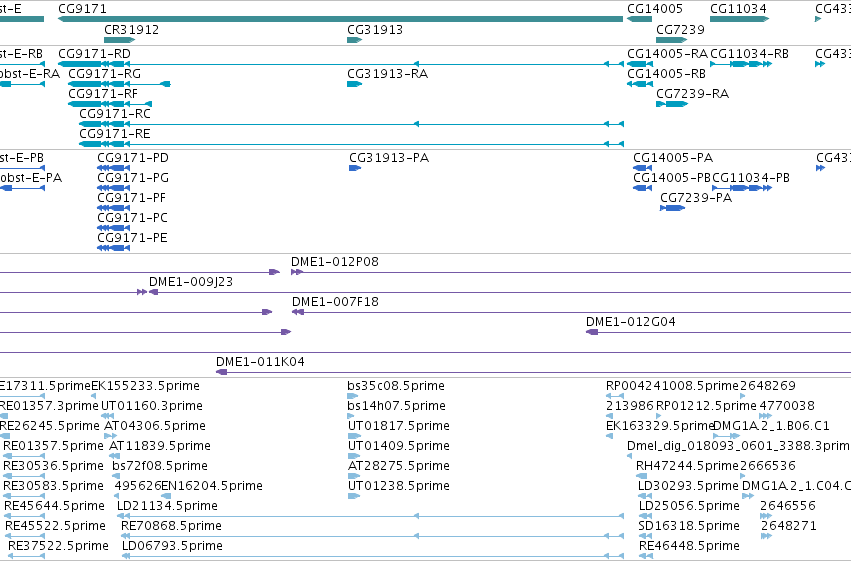Click the CG31913 gene label
851x561 pixels.
(375, 29)
